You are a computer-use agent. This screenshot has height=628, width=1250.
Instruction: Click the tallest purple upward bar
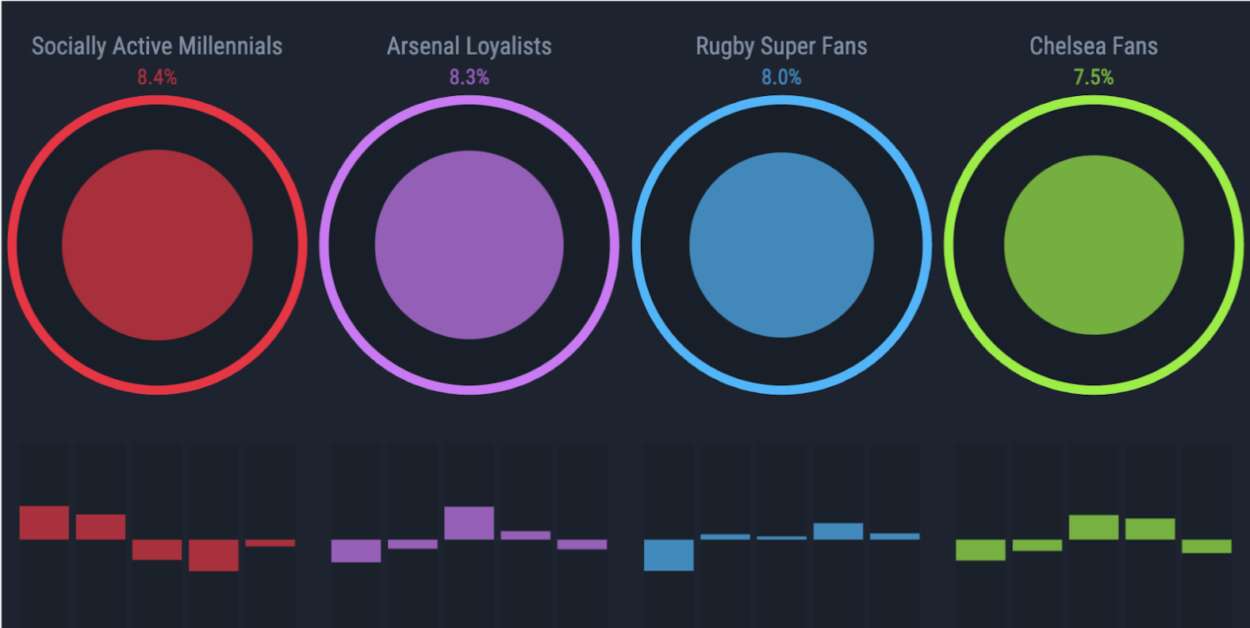click(469, 523)
